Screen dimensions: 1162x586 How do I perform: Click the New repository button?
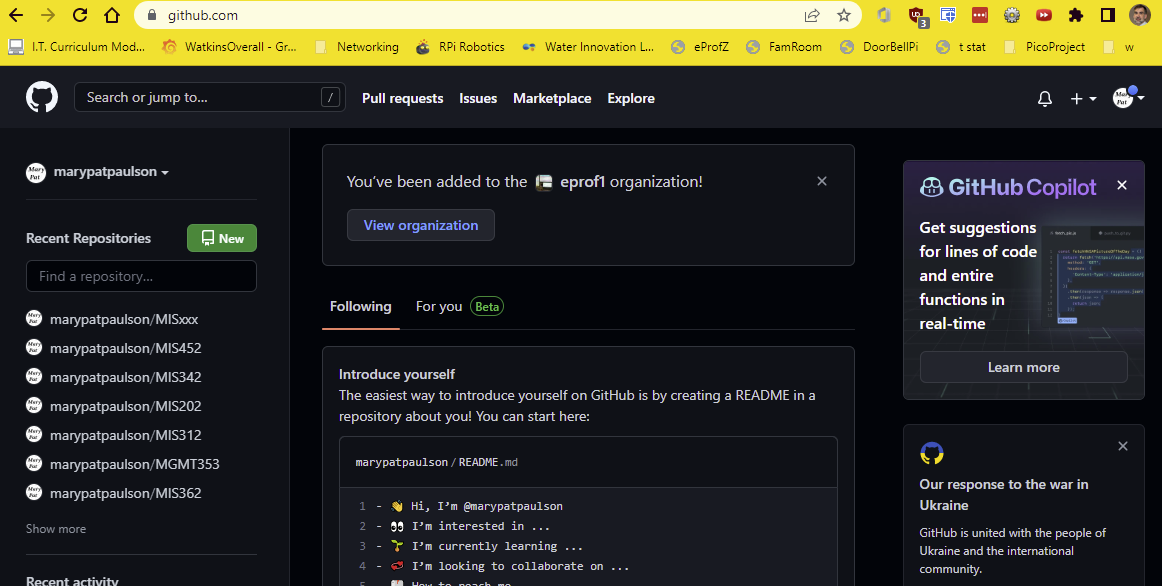click(x=222, y=239)
